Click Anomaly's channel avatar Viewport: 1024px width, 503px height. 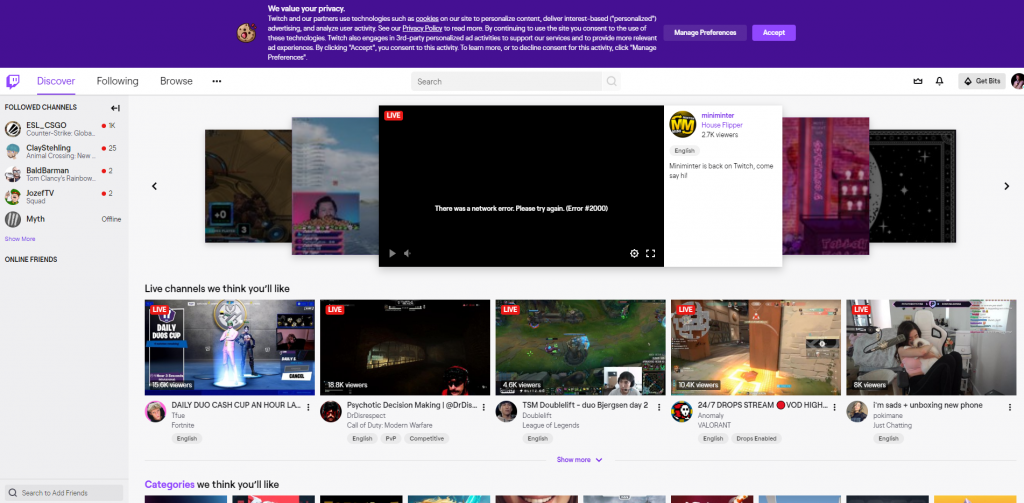[x=681, y=412]
